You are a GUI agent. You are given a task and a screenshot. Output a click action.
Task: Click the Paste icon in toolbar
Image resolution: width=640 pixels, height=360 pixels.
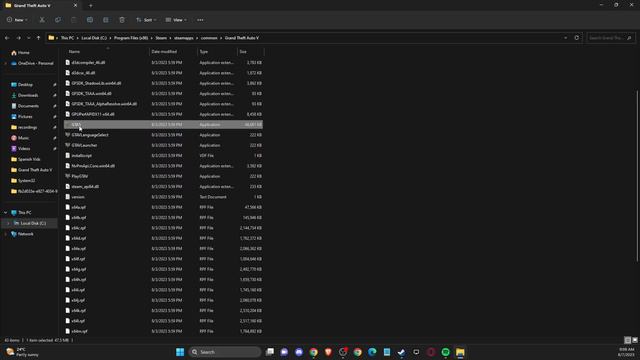(74, 20)
